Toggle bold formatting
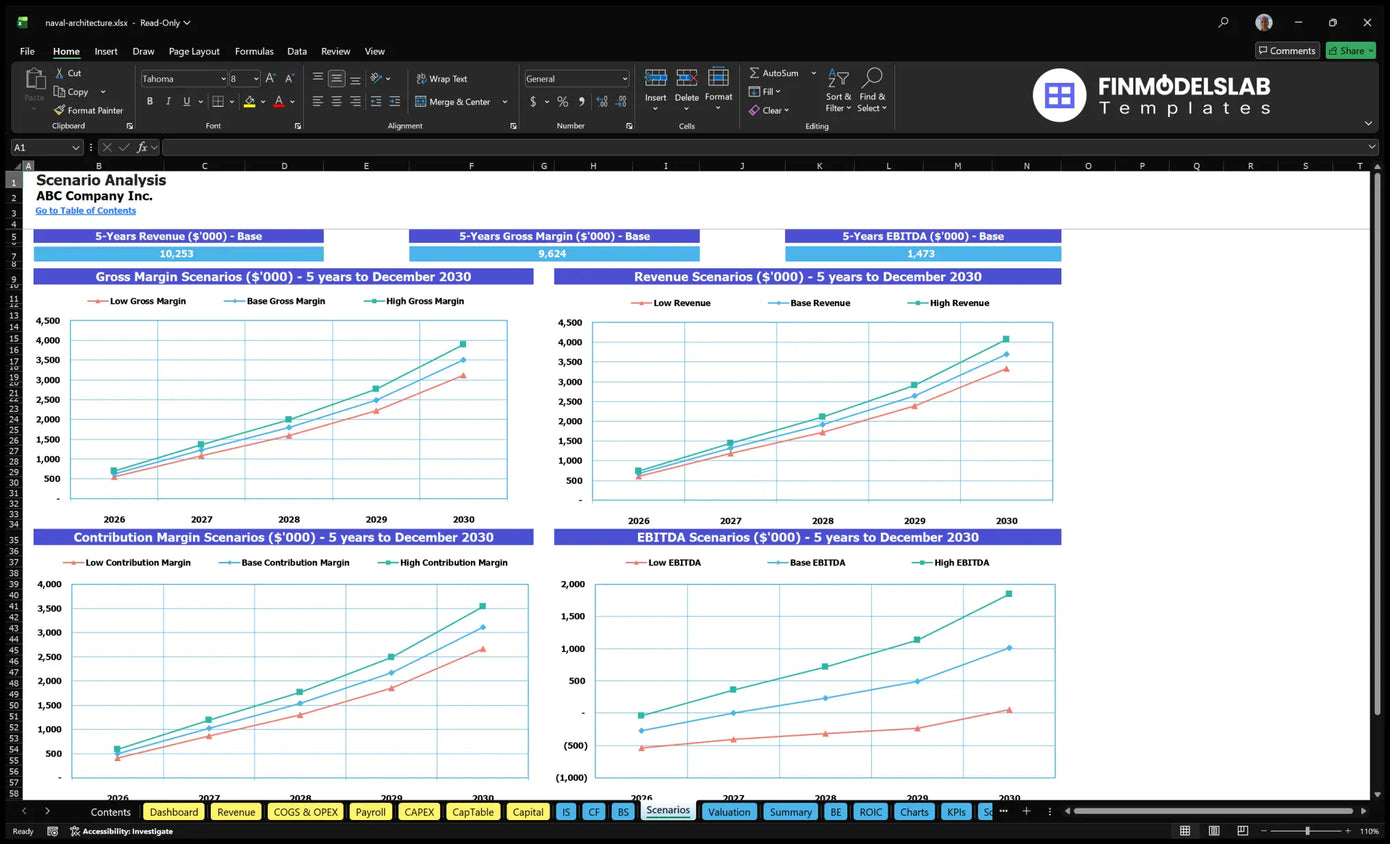The height and width of the screenshot is (844, 1390). coord(150,101)
